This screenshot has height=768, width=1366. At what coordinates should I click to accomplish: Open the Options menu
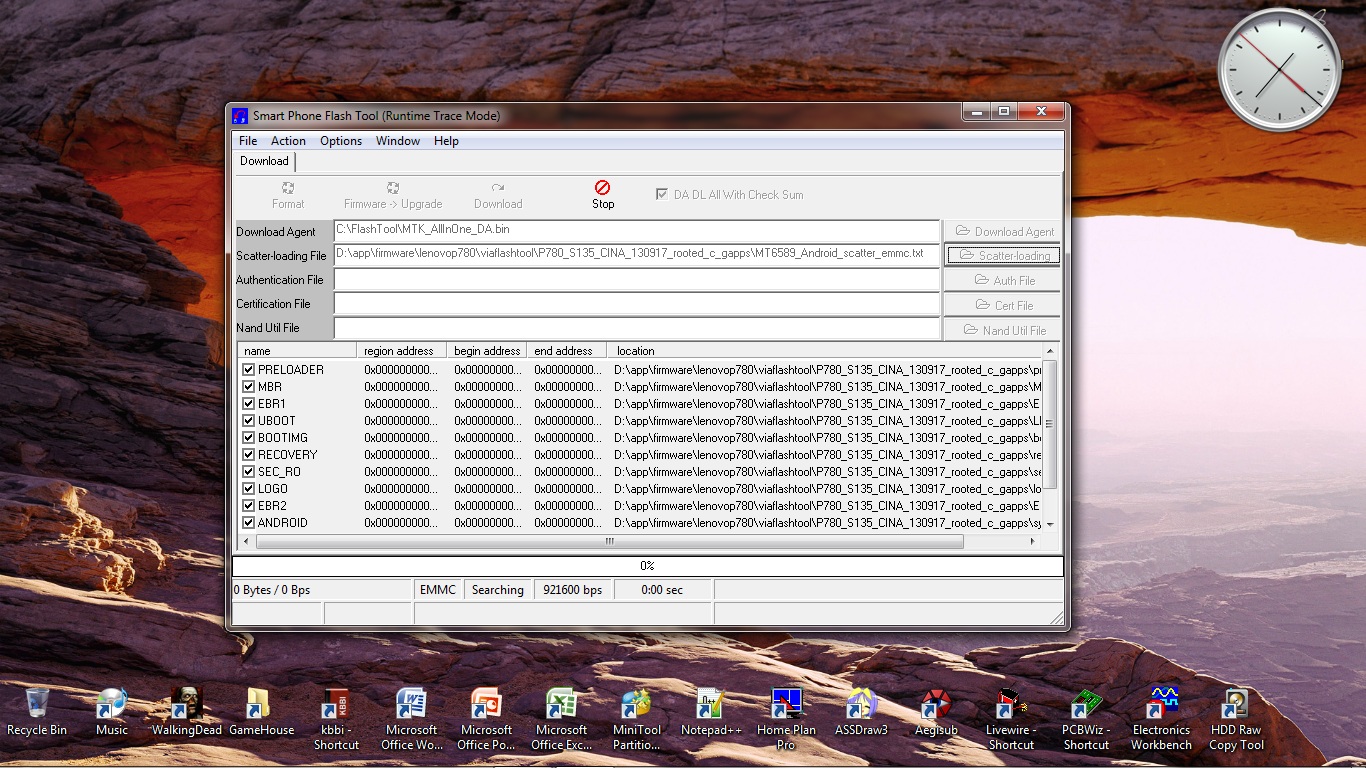click(340, 141)
